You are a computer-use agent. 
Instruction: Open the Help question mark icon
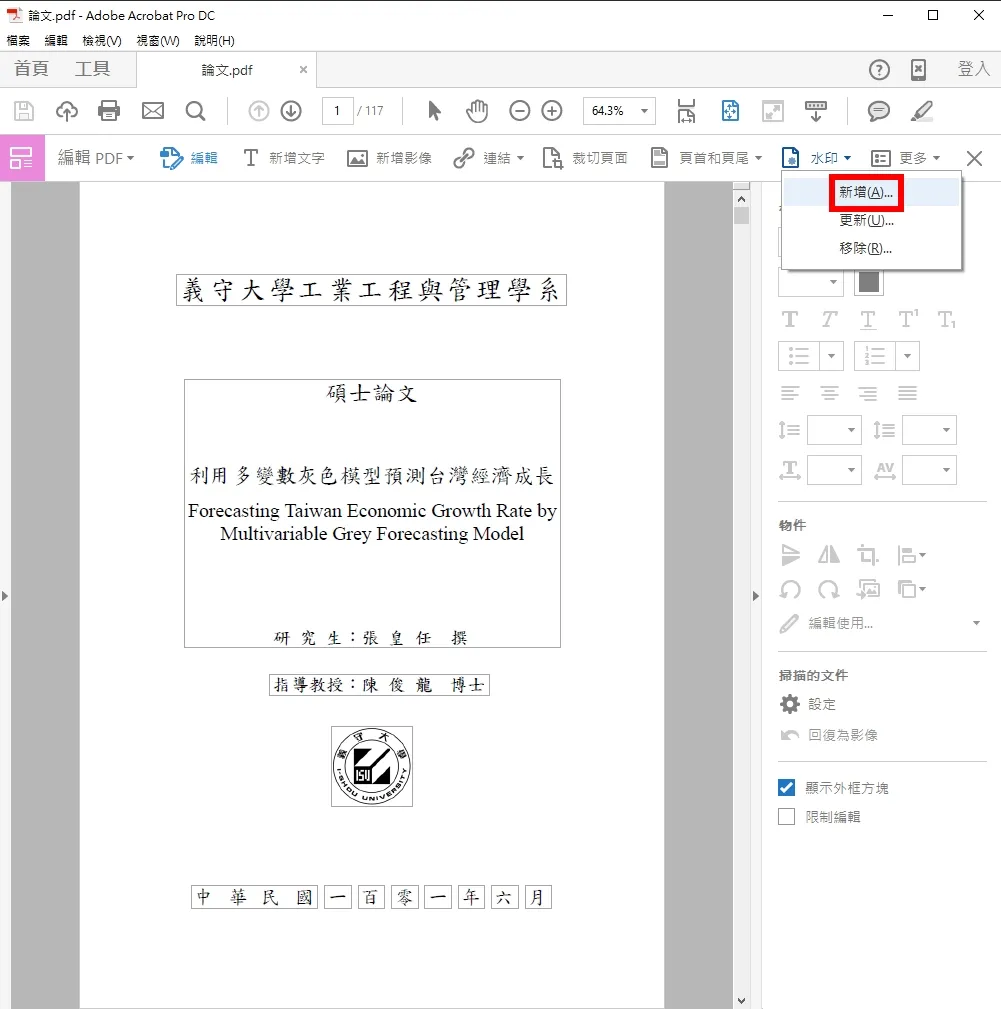(879, 69)
